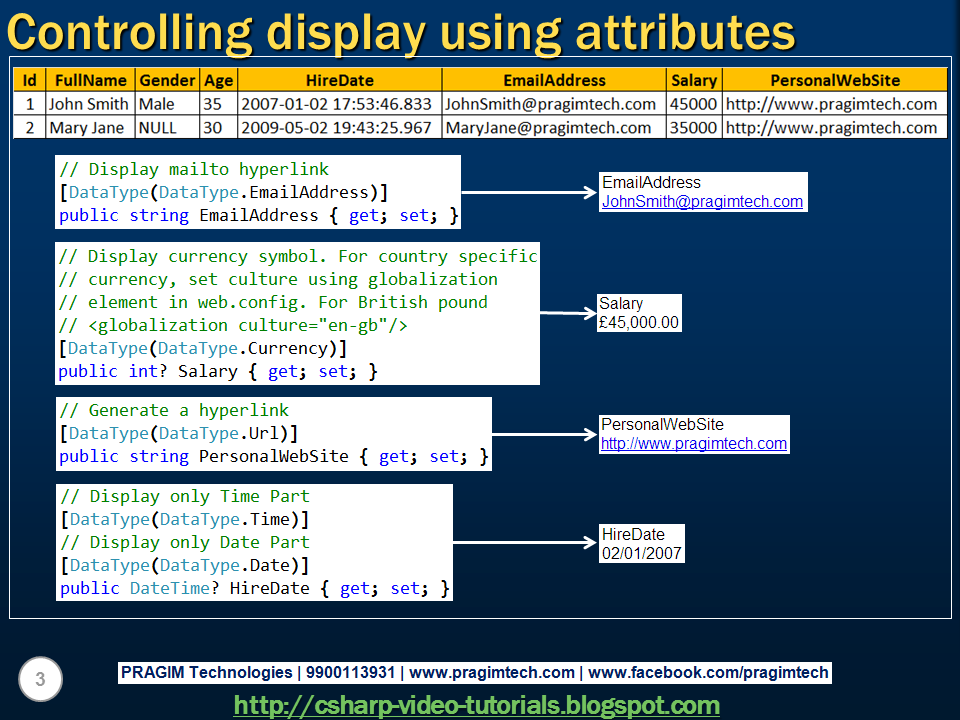This screenshot has height=720, width=960.
Task: Select the Gender column header
Action: pyautogui.click(x=167, y=80)
